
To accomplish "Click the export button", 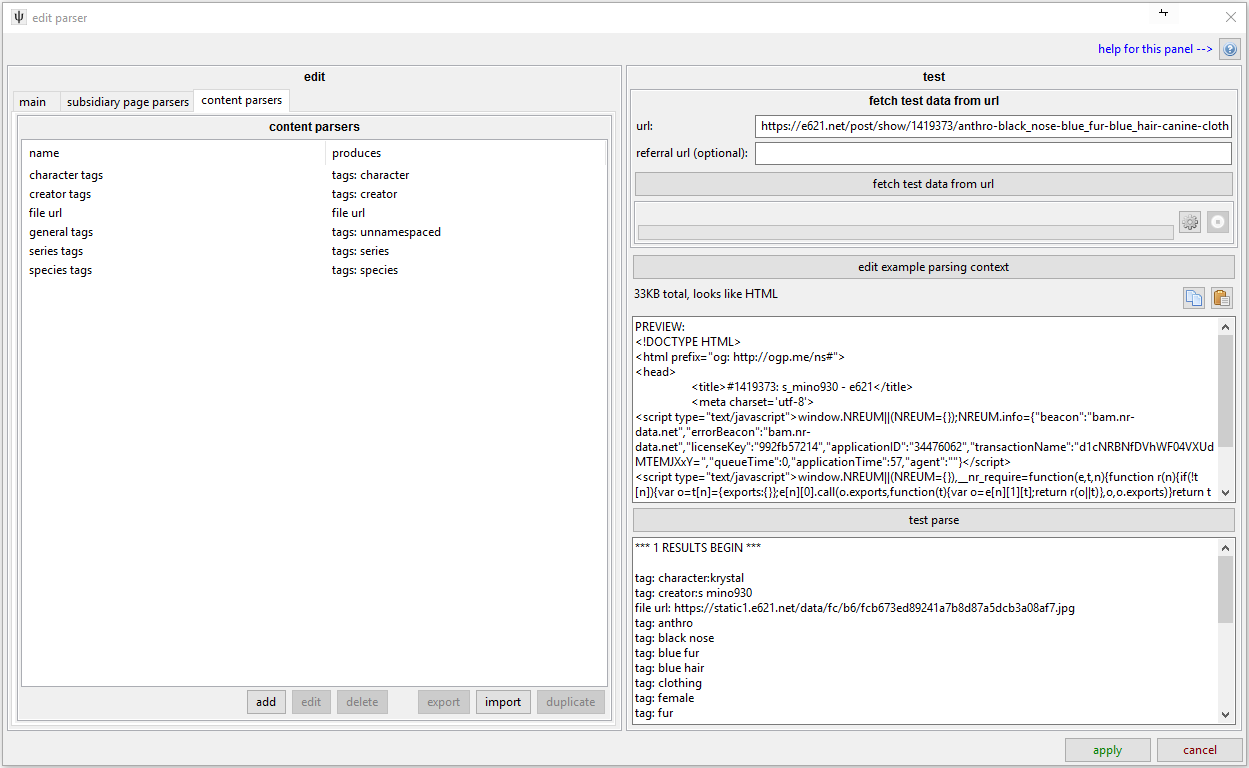I will pos(444,702).
